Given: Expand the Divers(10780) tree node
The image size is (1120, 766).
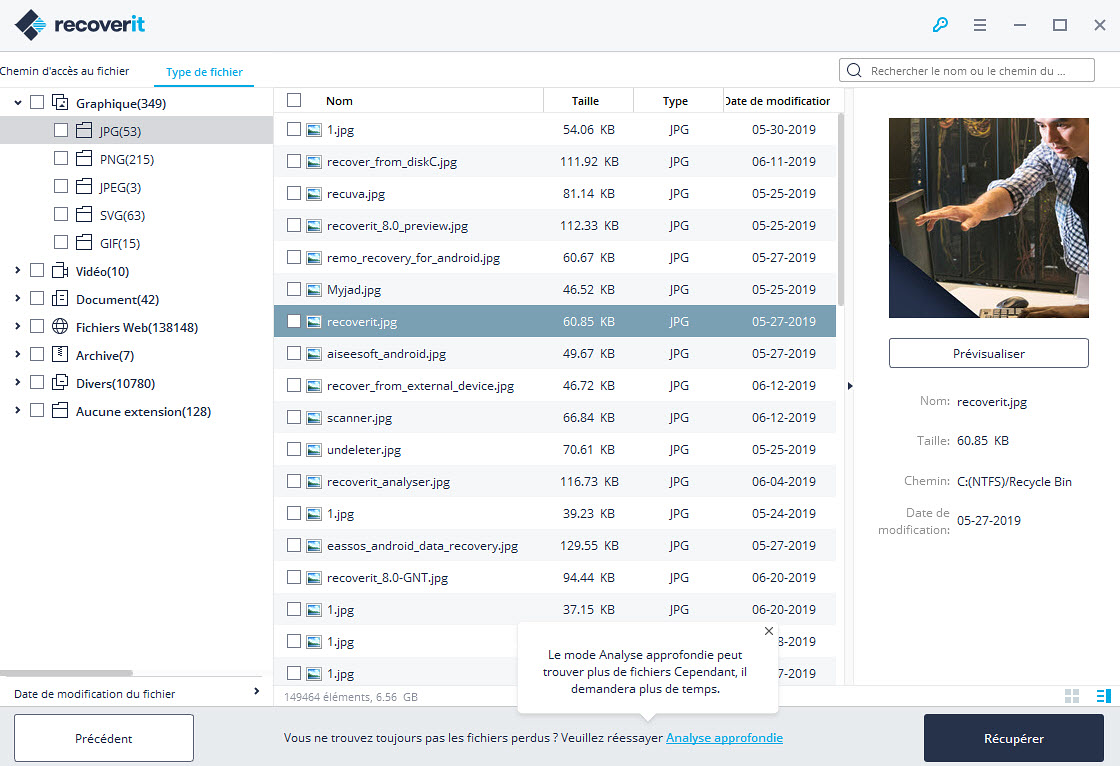Looking at the screenshot, I should click(x=18, y=382).
